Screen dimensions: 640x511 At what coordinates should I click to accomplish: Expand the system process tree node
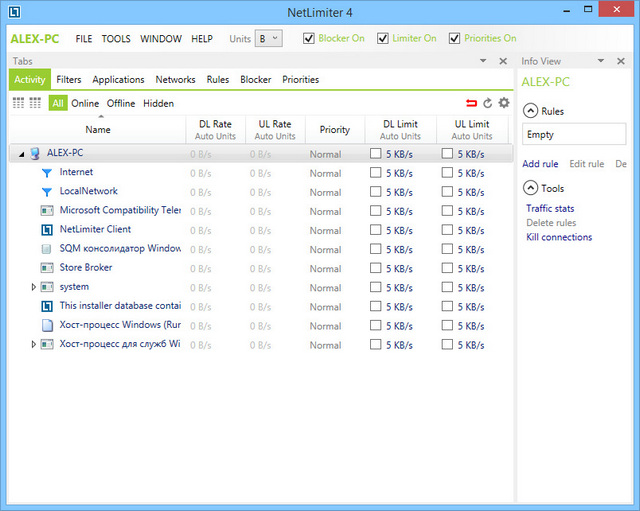[33, 287]
